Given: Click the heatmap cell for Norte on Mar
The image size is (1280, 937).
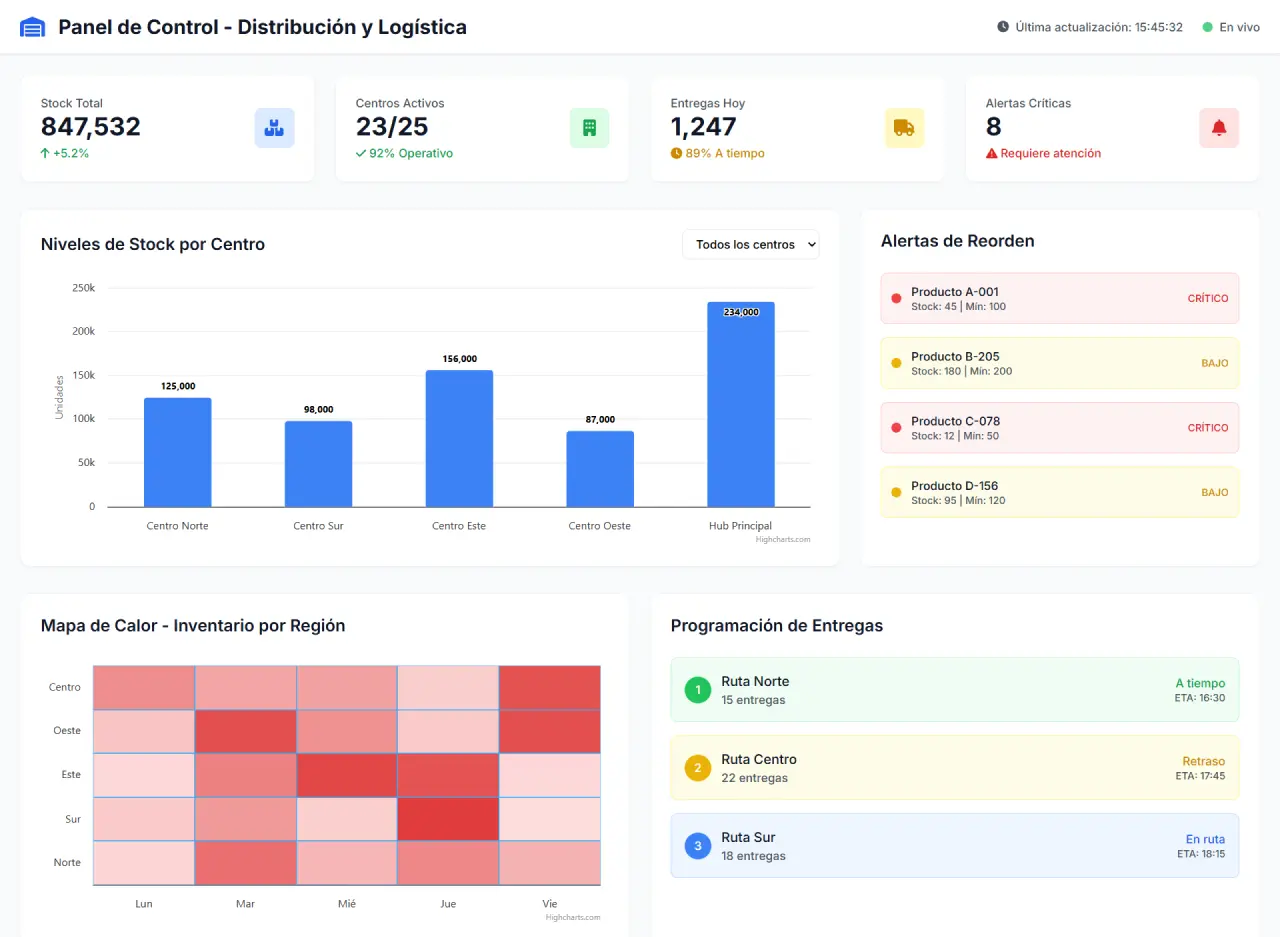Looking at the screenshot, I should tap(245, 863).
